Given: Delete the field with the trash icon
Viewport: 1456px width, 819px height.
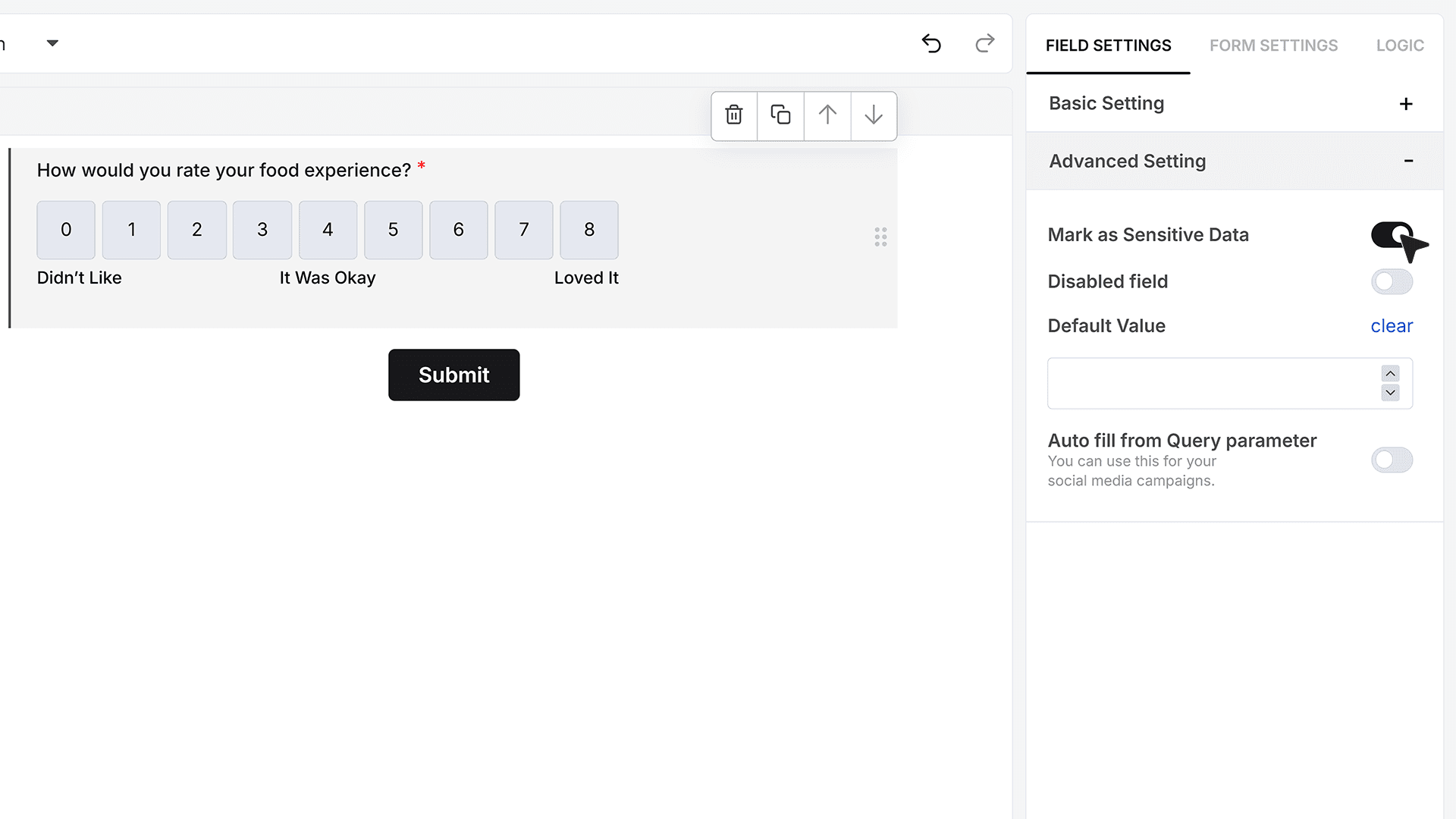Looking at the screenshot, I should (733, 115).
